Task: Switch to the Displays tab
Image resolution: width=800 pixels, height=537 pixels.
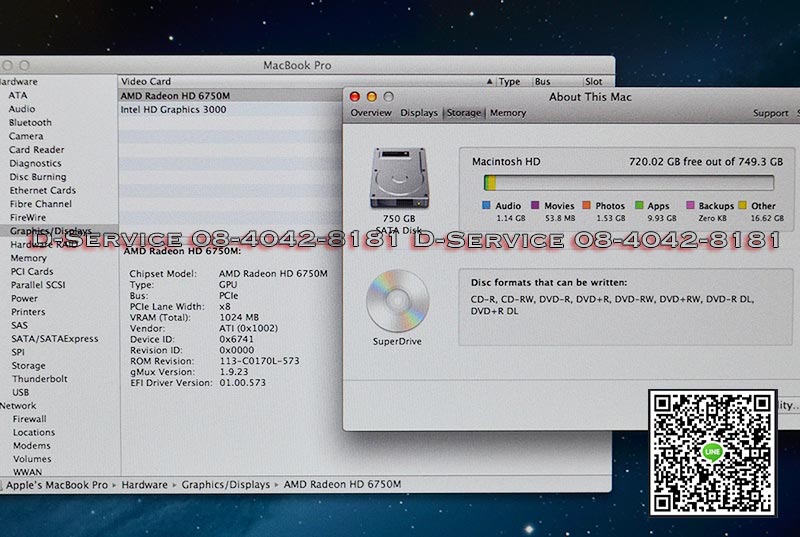Action: click(418, 113)
